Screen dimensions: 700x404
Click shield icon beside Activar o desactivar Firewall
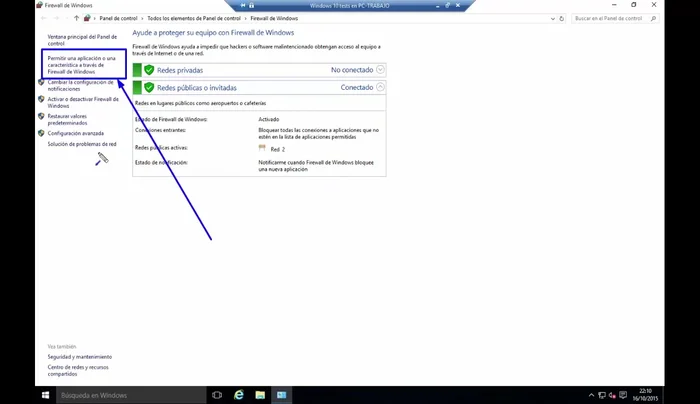41,99
